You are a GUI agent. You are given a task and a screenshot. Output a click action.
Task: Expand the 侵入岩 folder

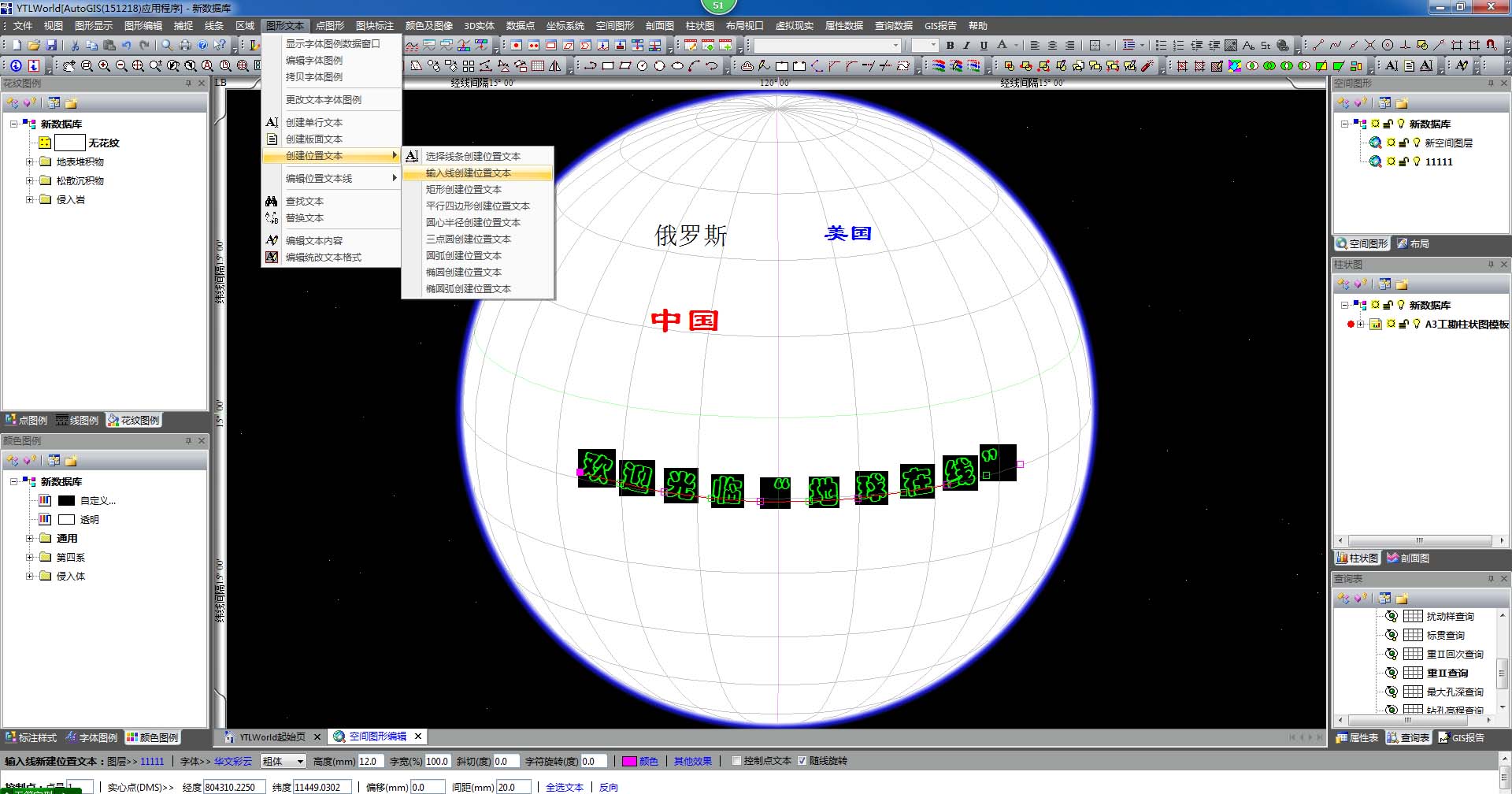(x=30, y=199)
